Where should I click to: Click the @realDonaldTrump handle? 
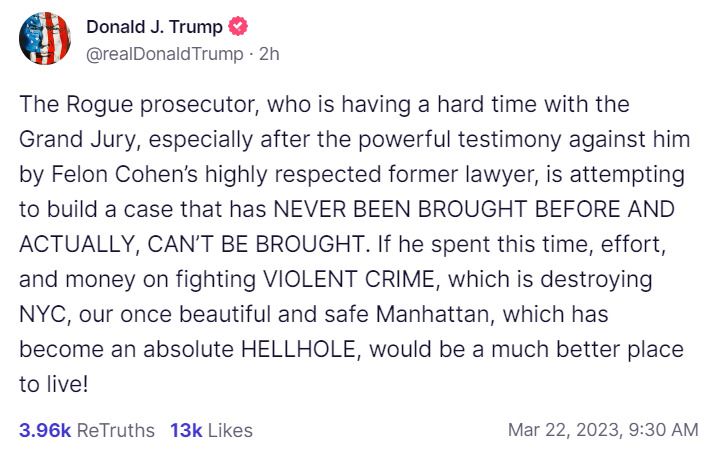coord(165,53)
